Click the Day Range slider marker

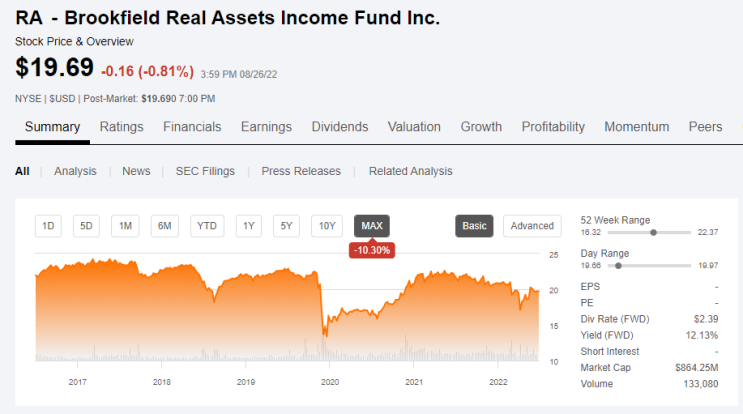coord(618,266)
